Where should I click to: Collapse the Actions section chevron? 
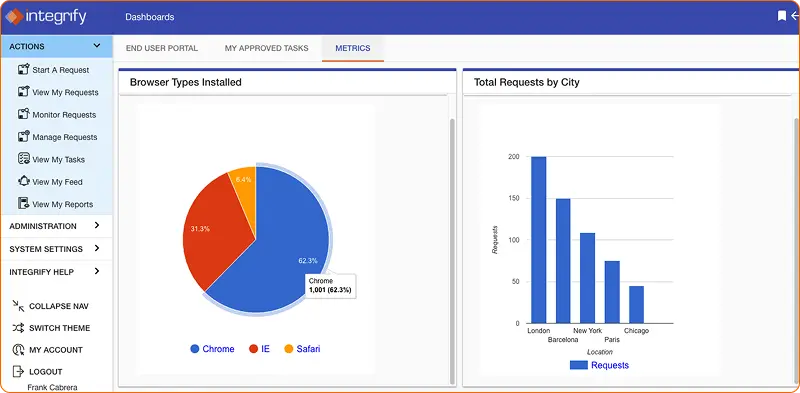[97, 46]
